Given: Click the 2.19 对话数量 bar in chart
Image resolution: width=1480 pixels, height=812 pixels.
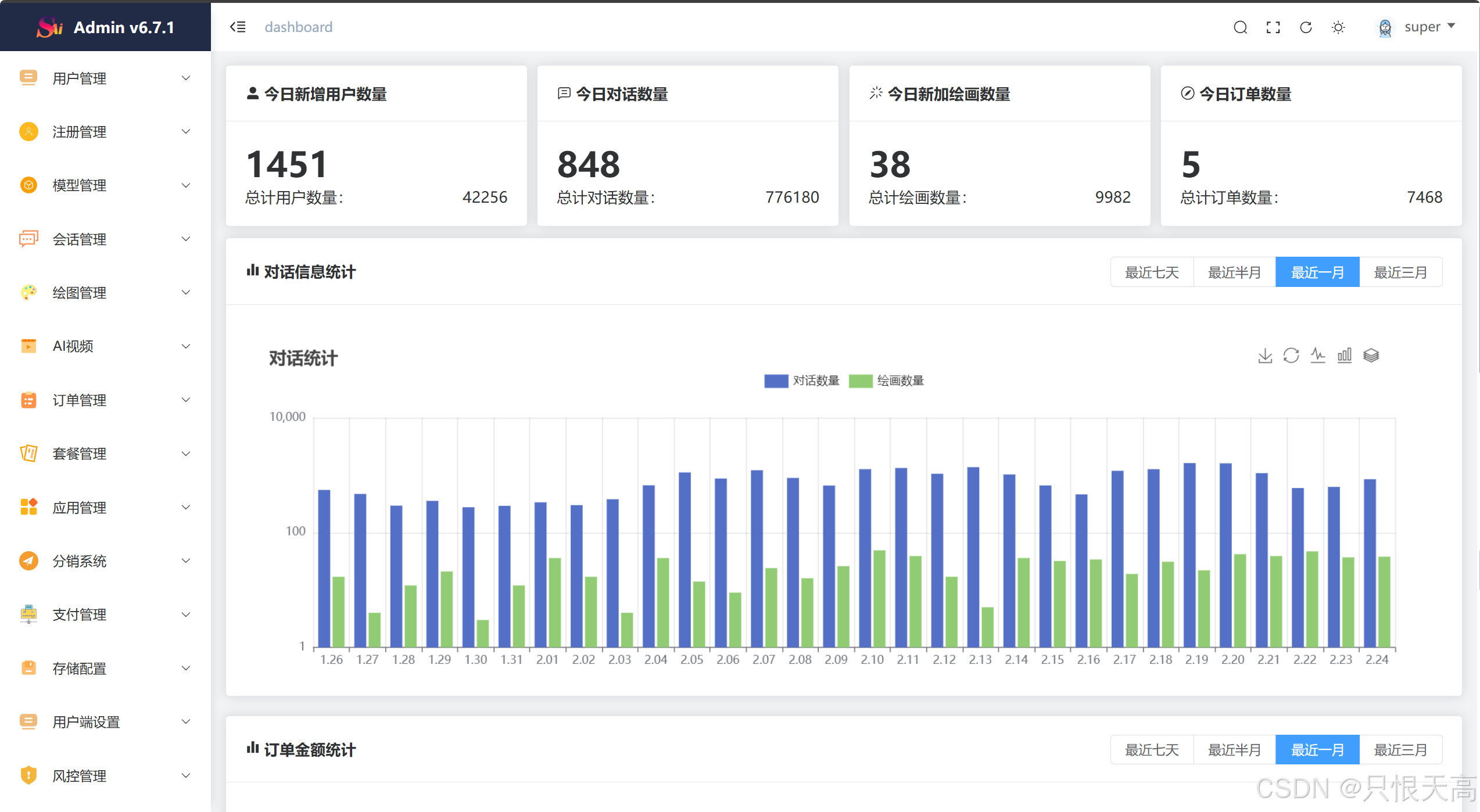Looking at the screenshot, I should (1189, 555).
